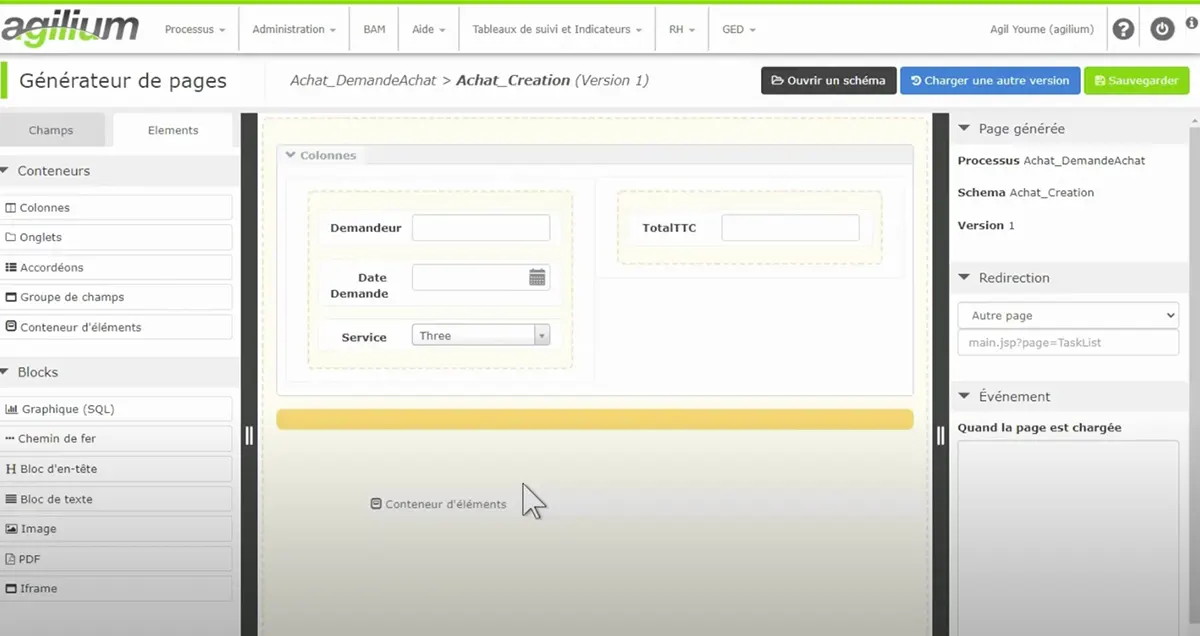The width and height of the screenshot is (1200, 636).
Task: Select the Image block element
Action: (x=116, y=529)
